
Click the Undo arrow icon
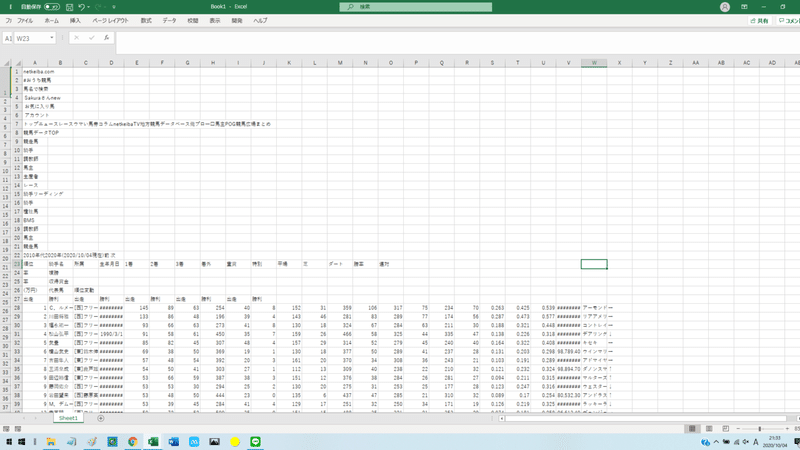(x=81, y=7)
